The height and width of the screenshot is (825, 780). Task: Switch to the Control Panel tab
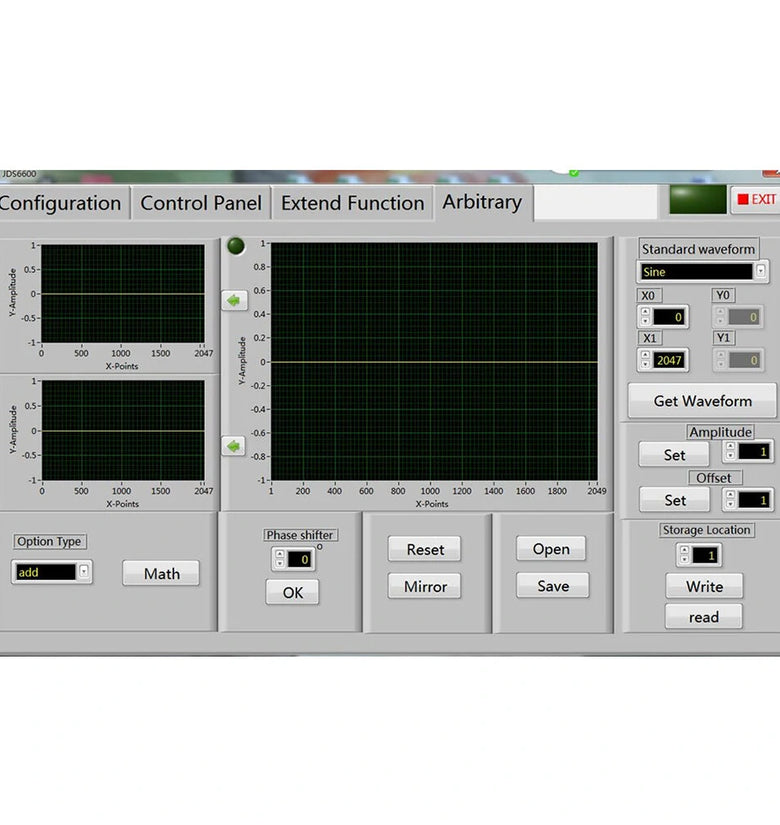(x=200, y=203)
